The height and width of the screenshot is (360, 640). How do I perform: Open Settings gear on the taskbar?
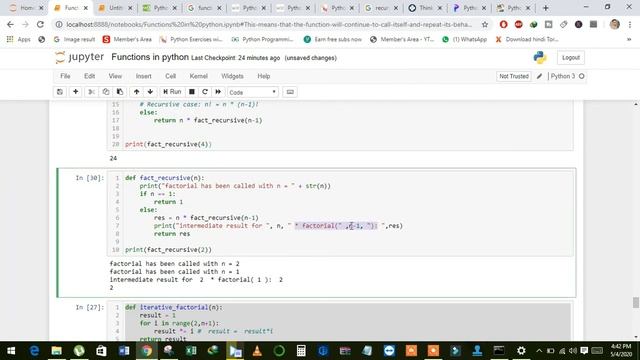pos(521,351)
